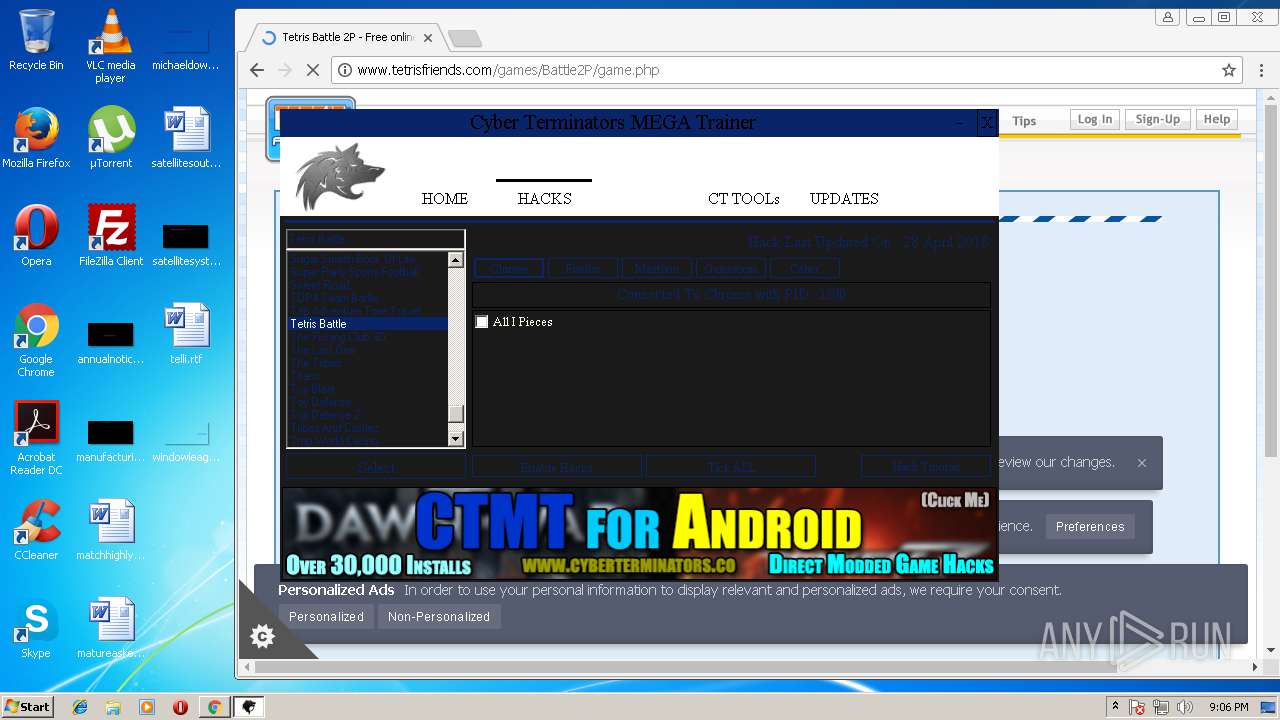Select Toy Blast in the game list
The width and height of the screenshot is (1280, 720).
tap(367, 389)
